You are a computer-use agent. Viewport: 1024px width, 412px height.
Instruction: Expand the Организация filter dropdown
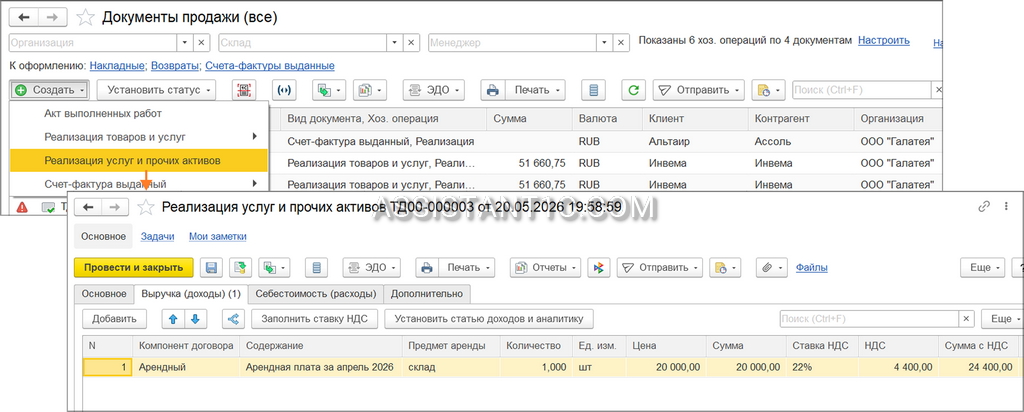pos(185,42)
